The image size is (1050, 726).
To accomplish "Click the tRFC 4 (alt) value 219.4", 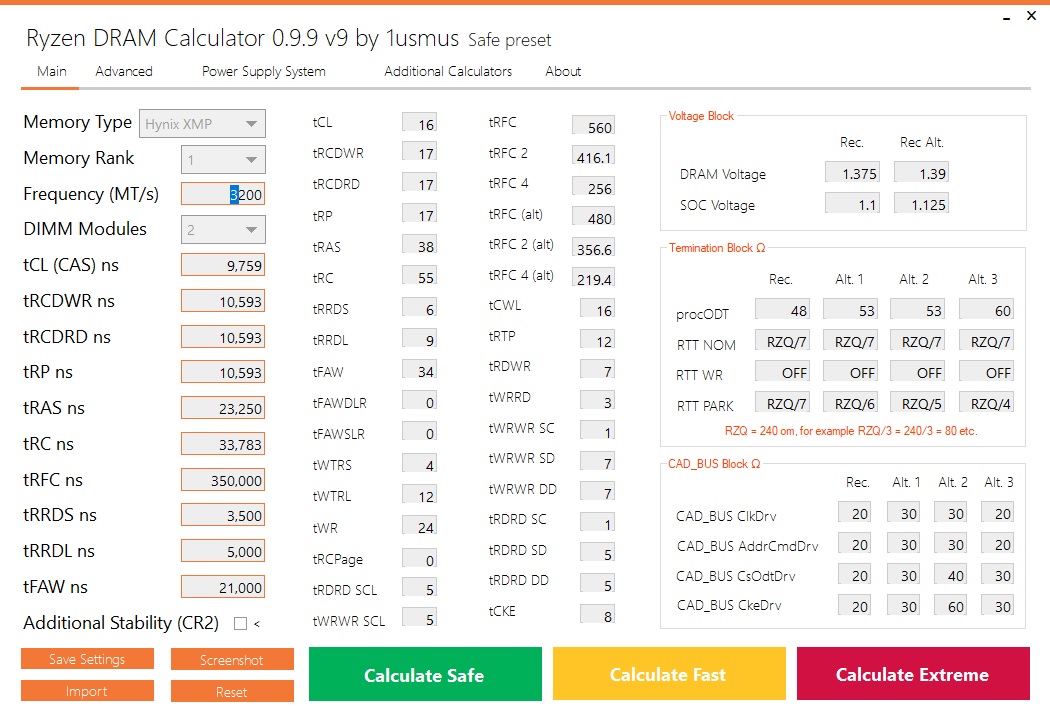I will pos(593,279).
